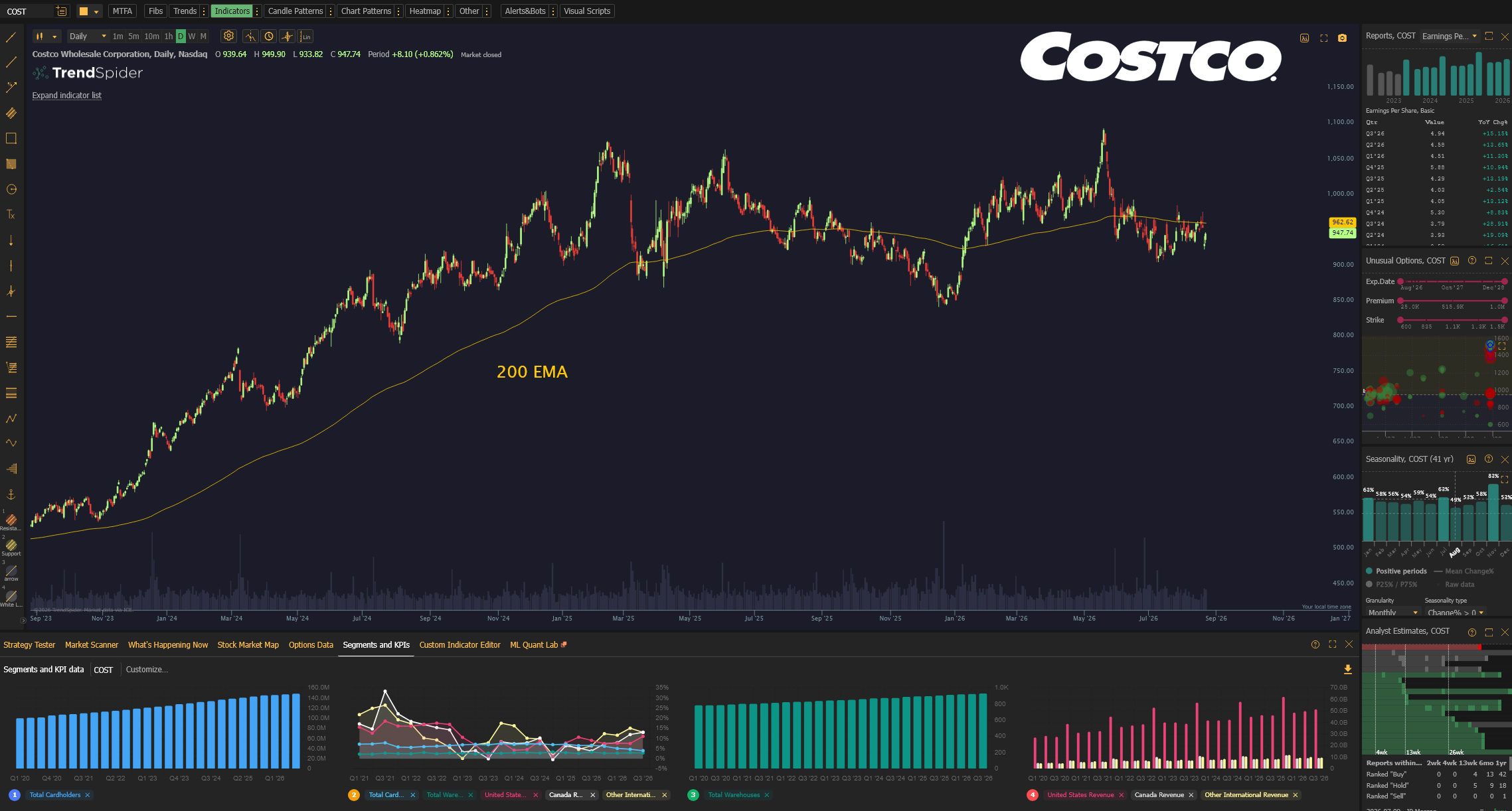Click the COST ticker symbol input
1512x811 pixels.
point(28,11)
